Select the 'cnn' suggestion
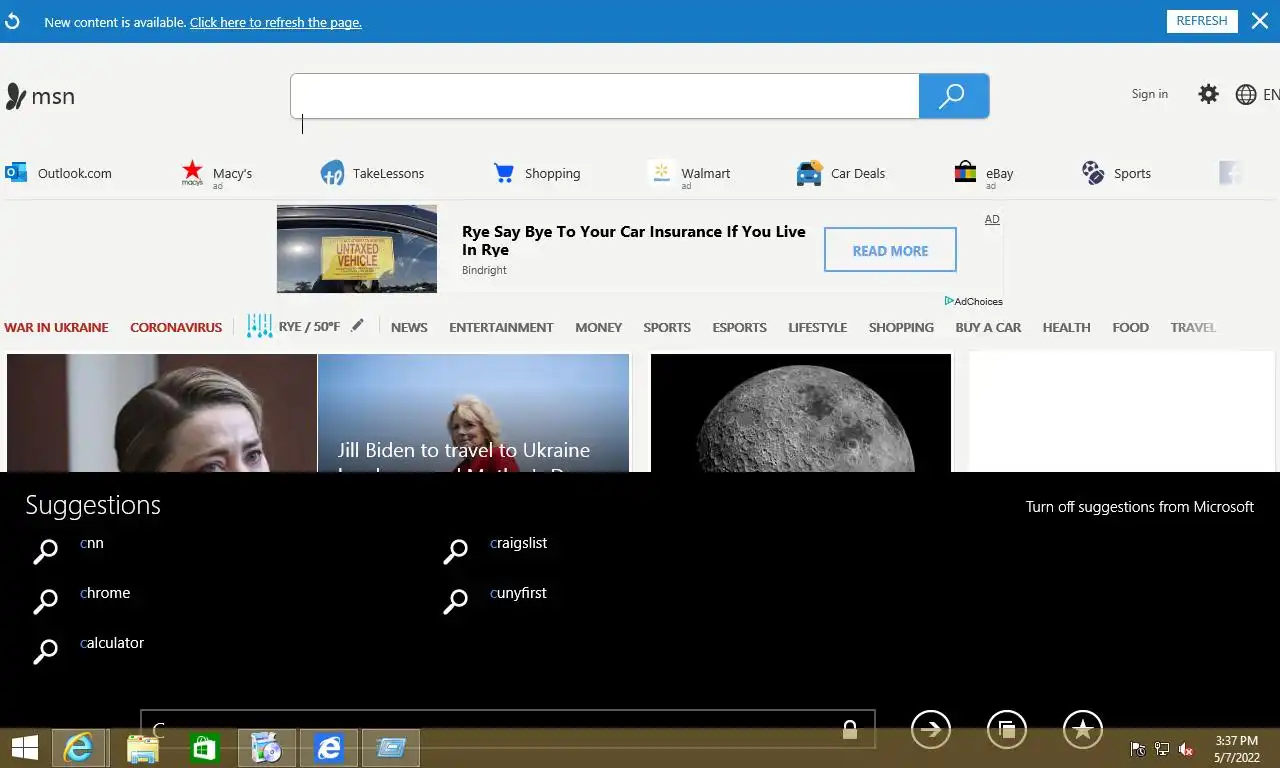1280x768 pixels. [92, 543]
